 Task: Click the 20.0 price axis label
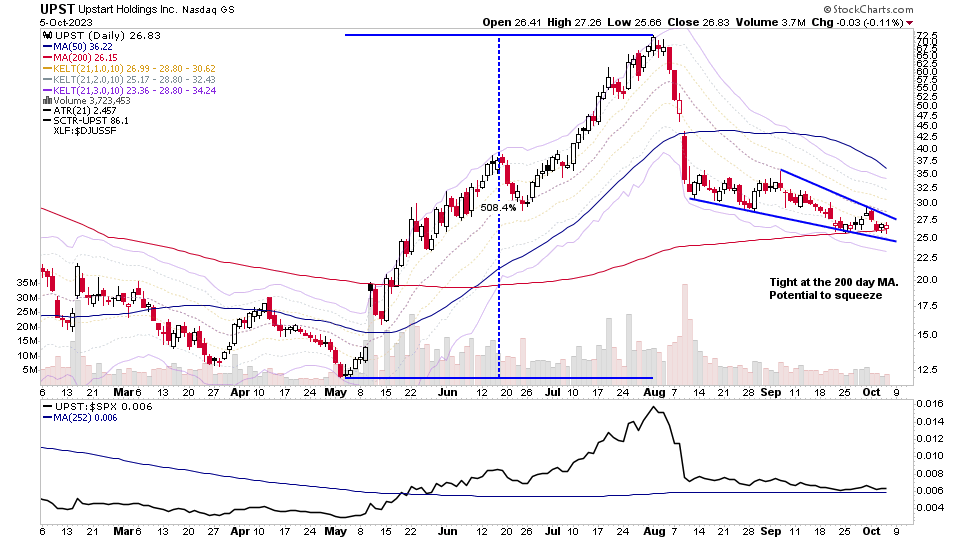927,280
